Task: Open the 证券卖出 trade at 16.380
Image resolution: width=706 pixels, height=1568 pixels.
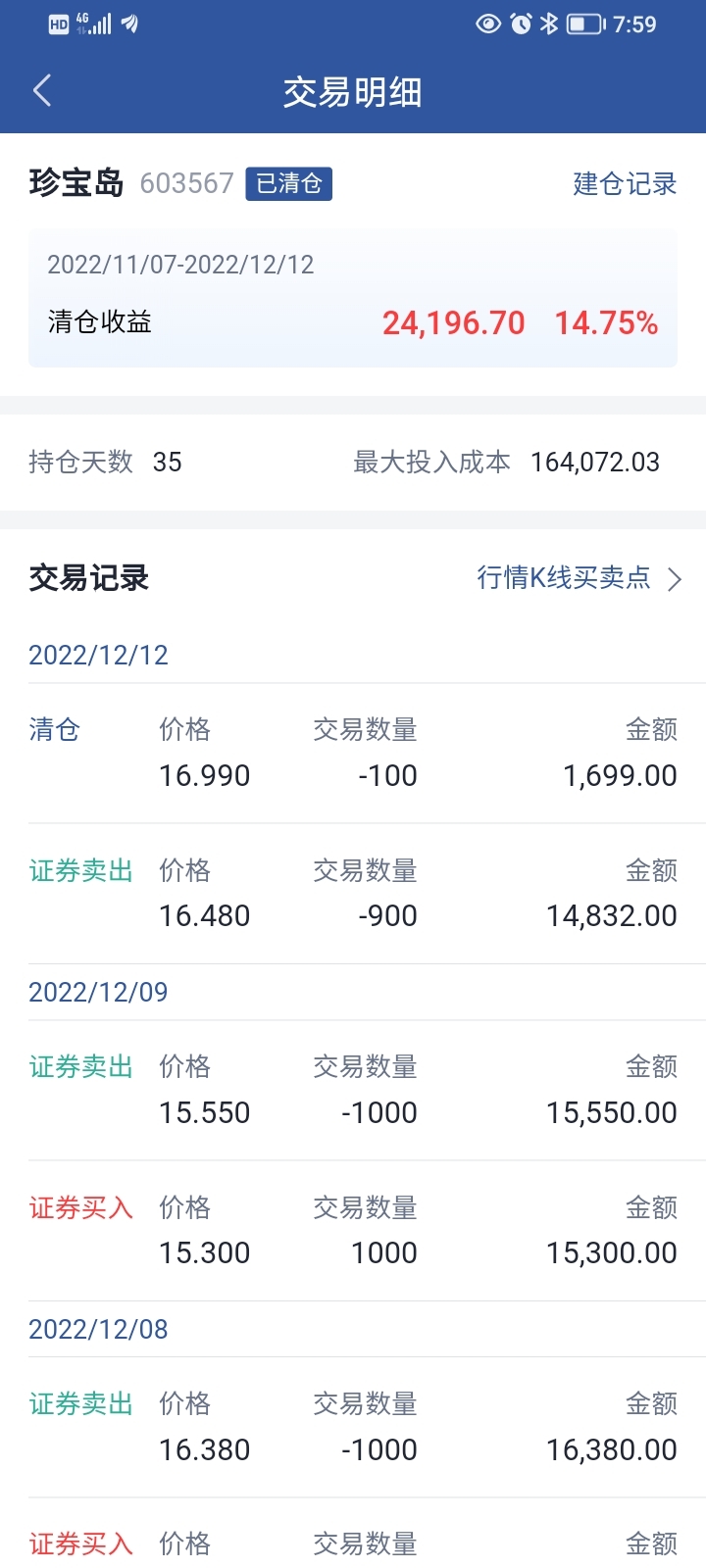Action: point(353,1427)
